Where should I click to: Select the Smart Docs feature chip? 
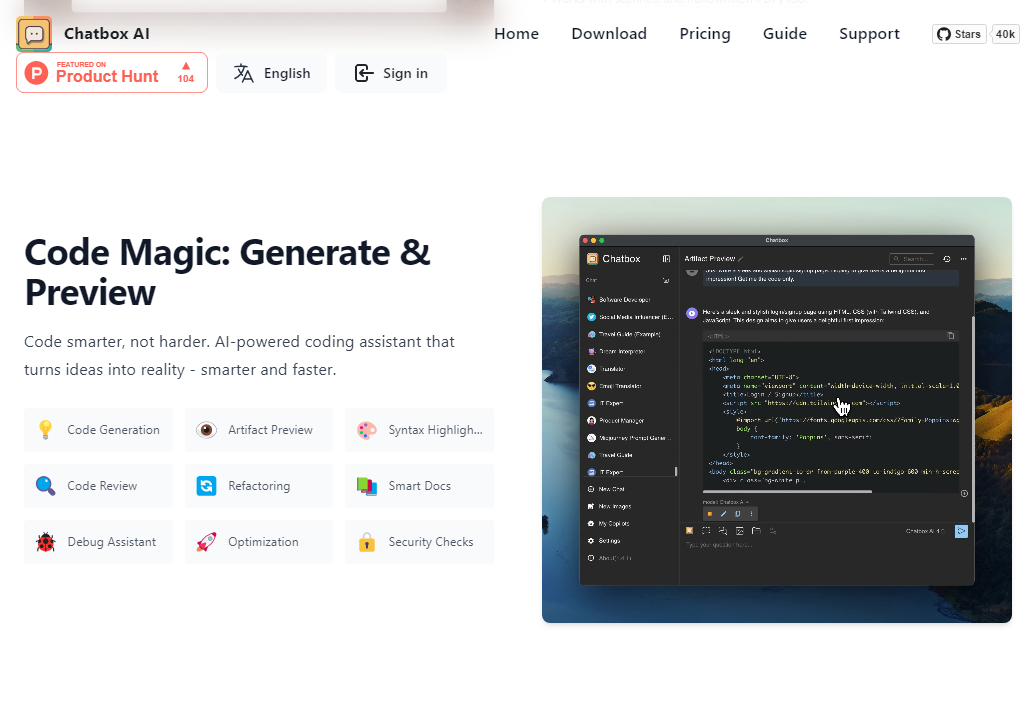coord(420,486)
